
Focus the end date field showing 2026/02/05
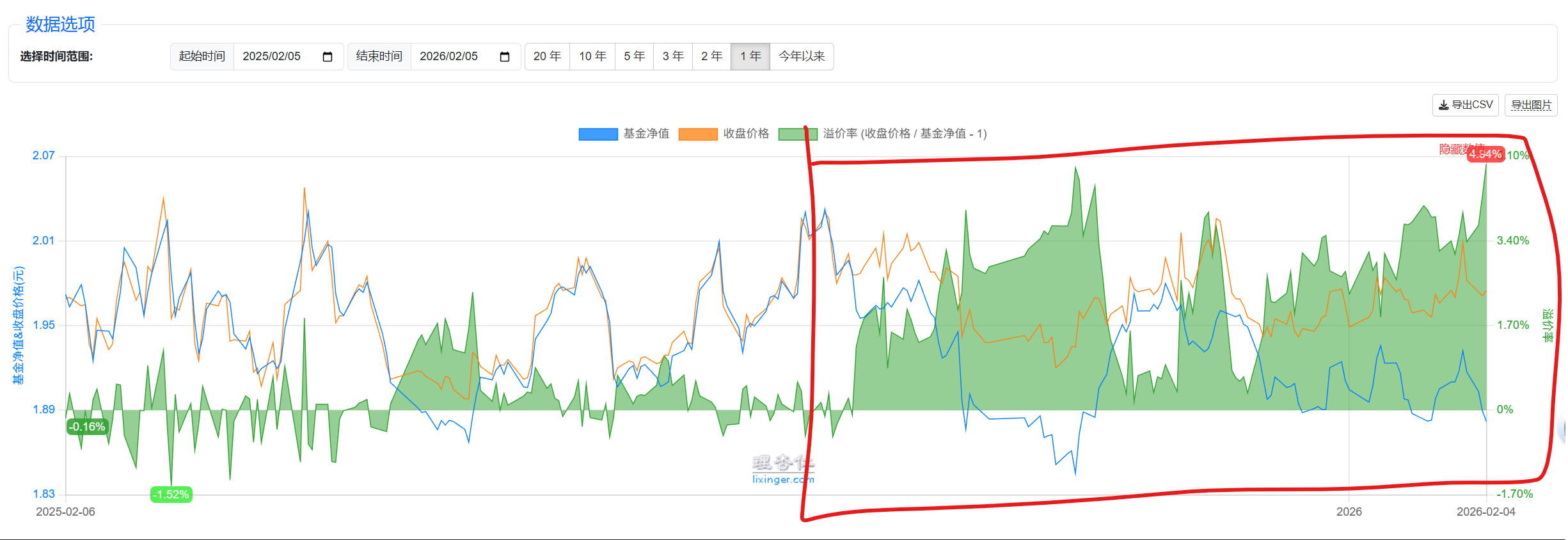[x=466, y=56]
